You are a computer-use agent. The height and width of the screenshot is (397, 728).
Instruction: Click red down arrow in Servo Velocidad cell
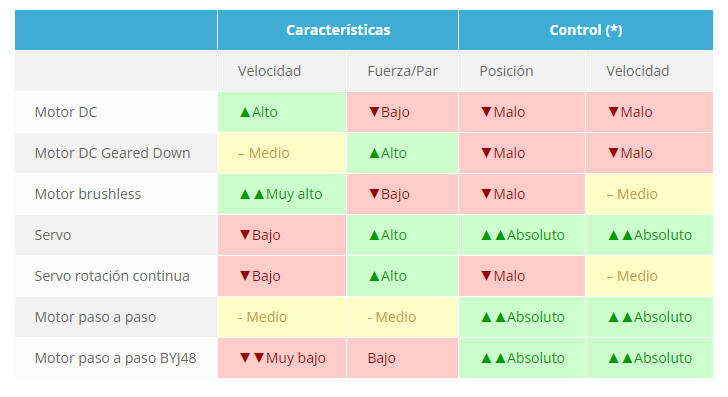[x=245, y=235]
